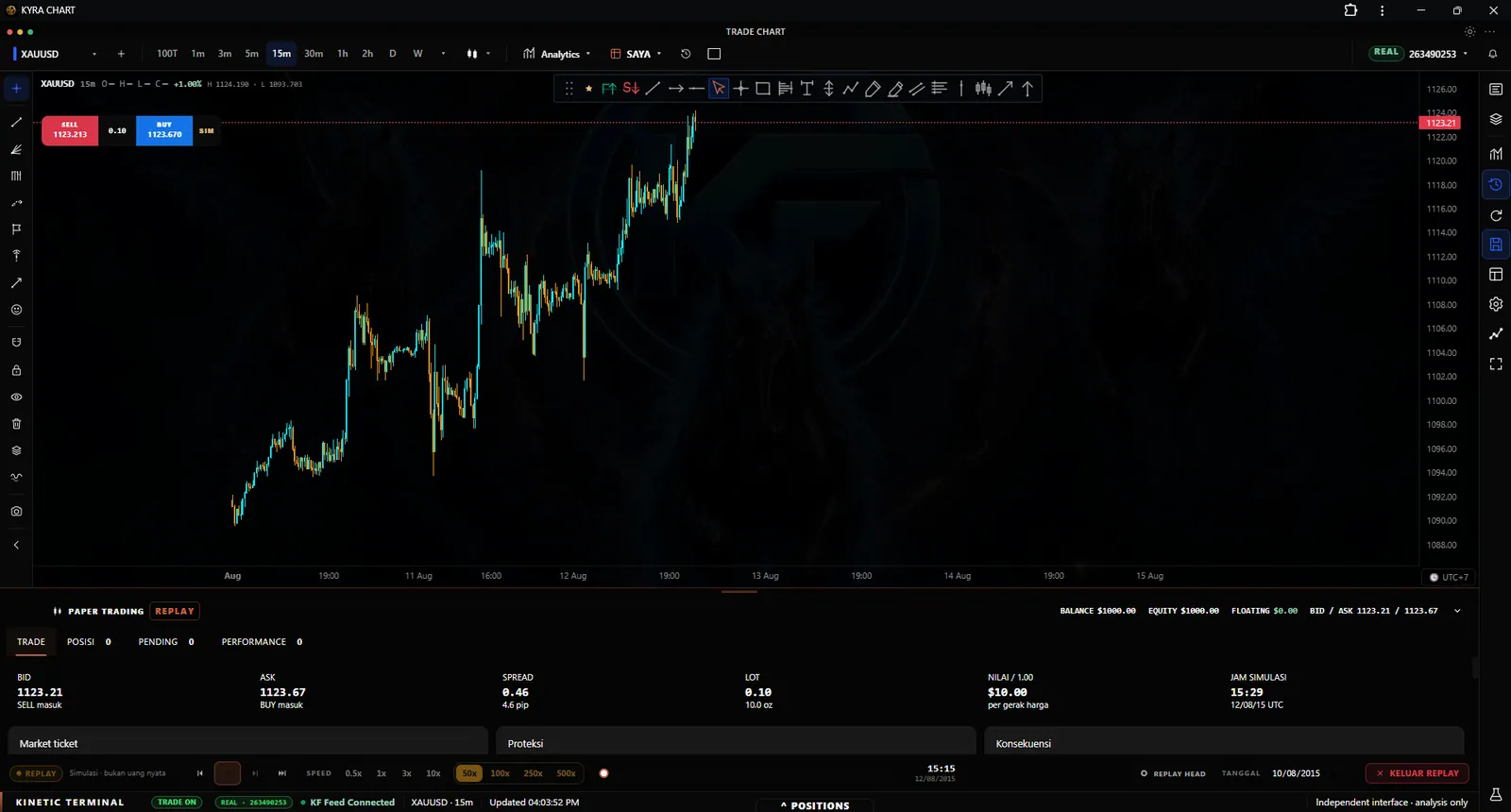Click the notification bell icon

(1493, 54)
